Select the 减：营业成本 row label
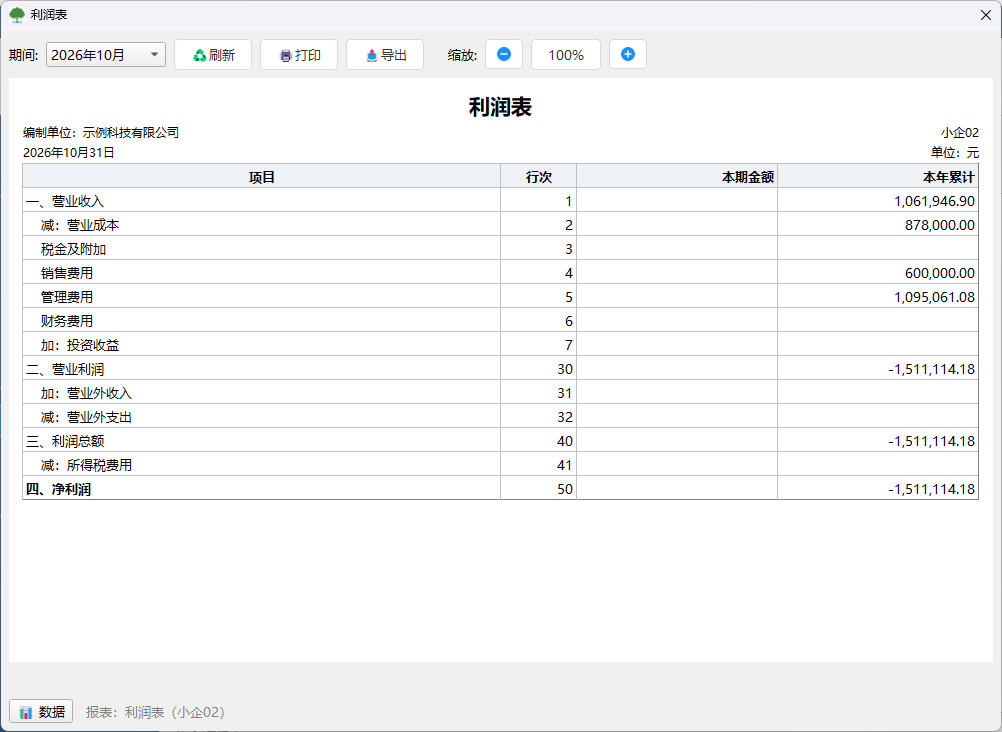This screenshot has height=732, width=1002. click(80, 225)
